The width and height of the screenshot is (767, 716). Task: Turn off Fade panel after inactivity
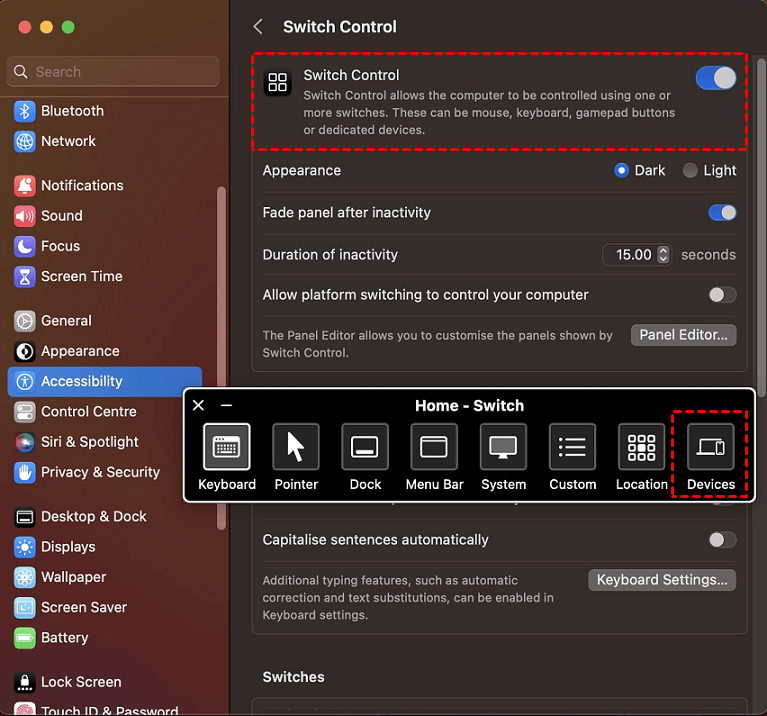pos(722,213)
